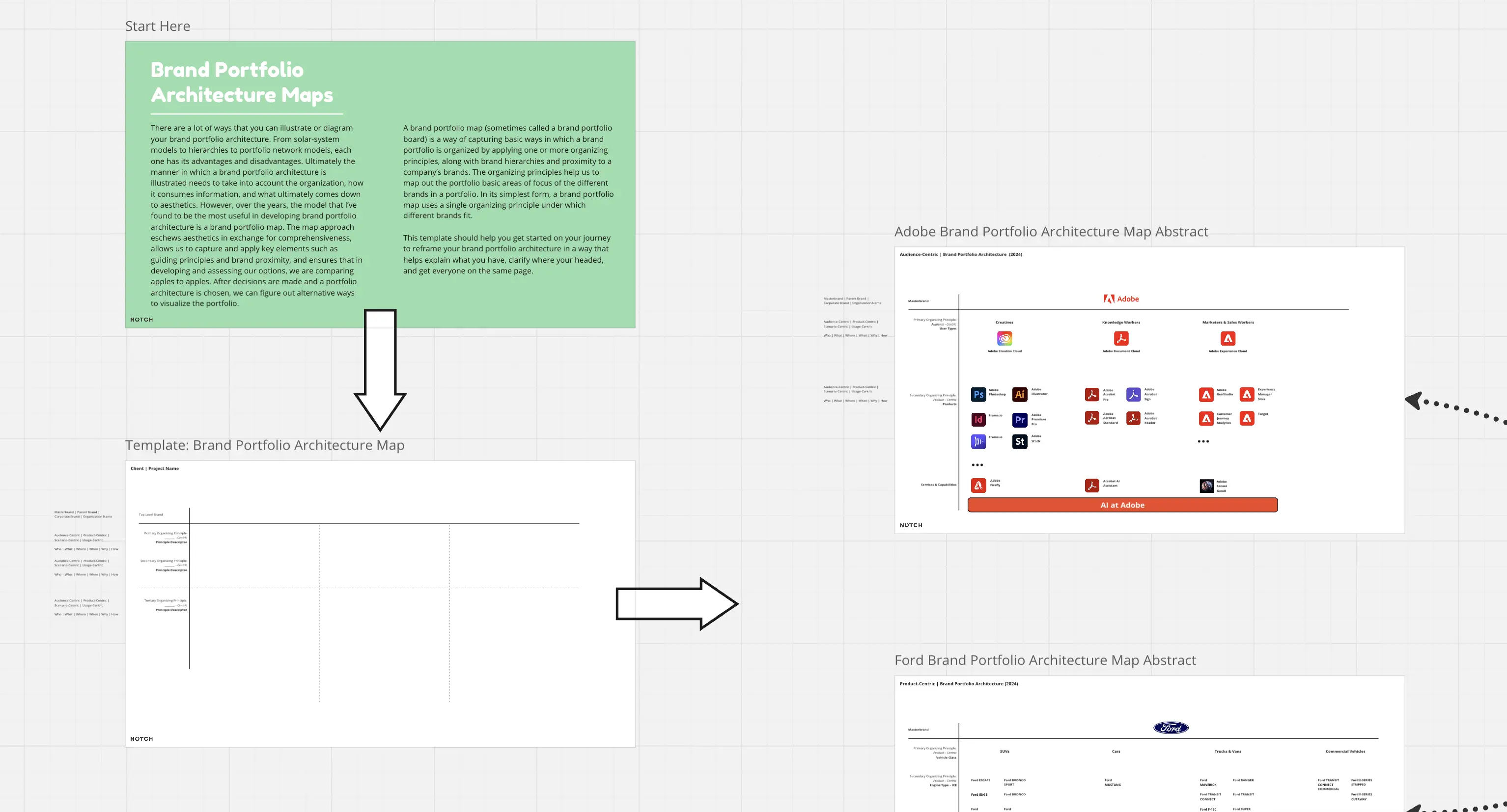Click the Adobe Creative Cloud icon
Image resolution: width=1507 pixels, height=812 pixels.
pos(1005,338)
